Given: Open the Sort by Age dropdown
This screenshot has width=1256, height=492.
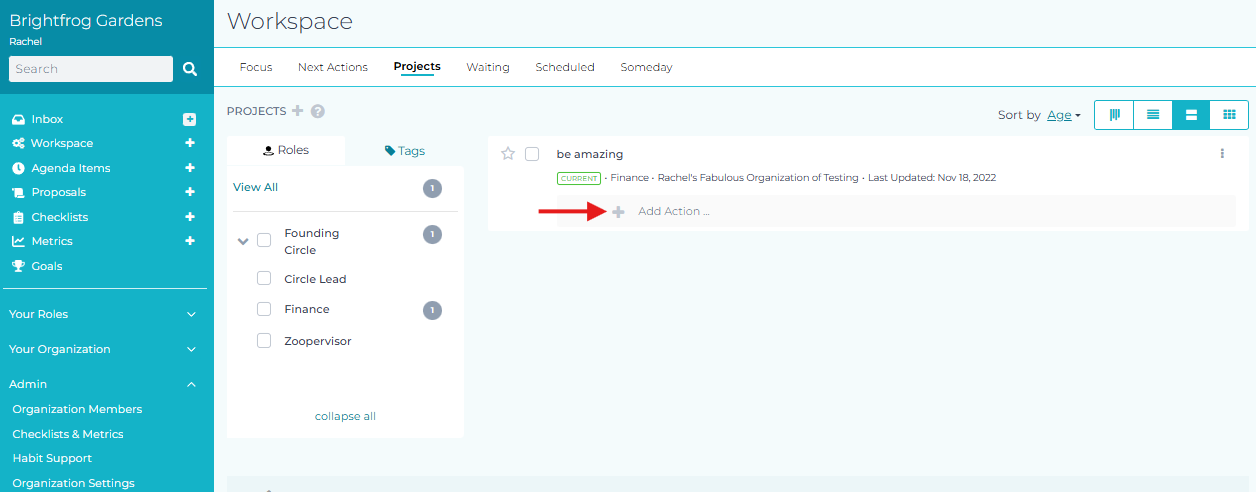Looking at the screenshot, I should click(1063, 115).
